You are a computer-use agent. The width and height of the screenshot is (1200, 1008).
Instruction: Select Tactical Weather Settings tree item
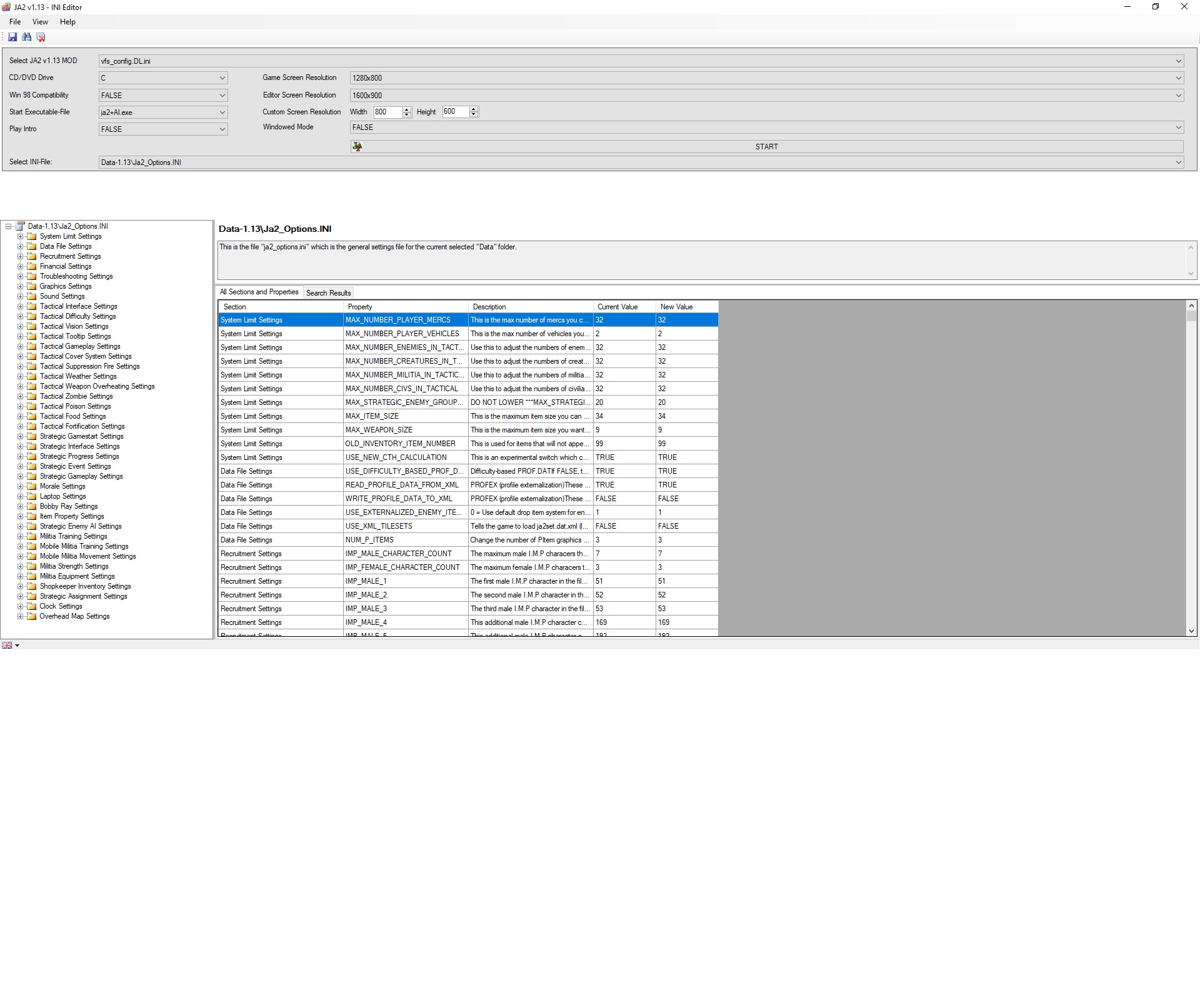(78, 376)
